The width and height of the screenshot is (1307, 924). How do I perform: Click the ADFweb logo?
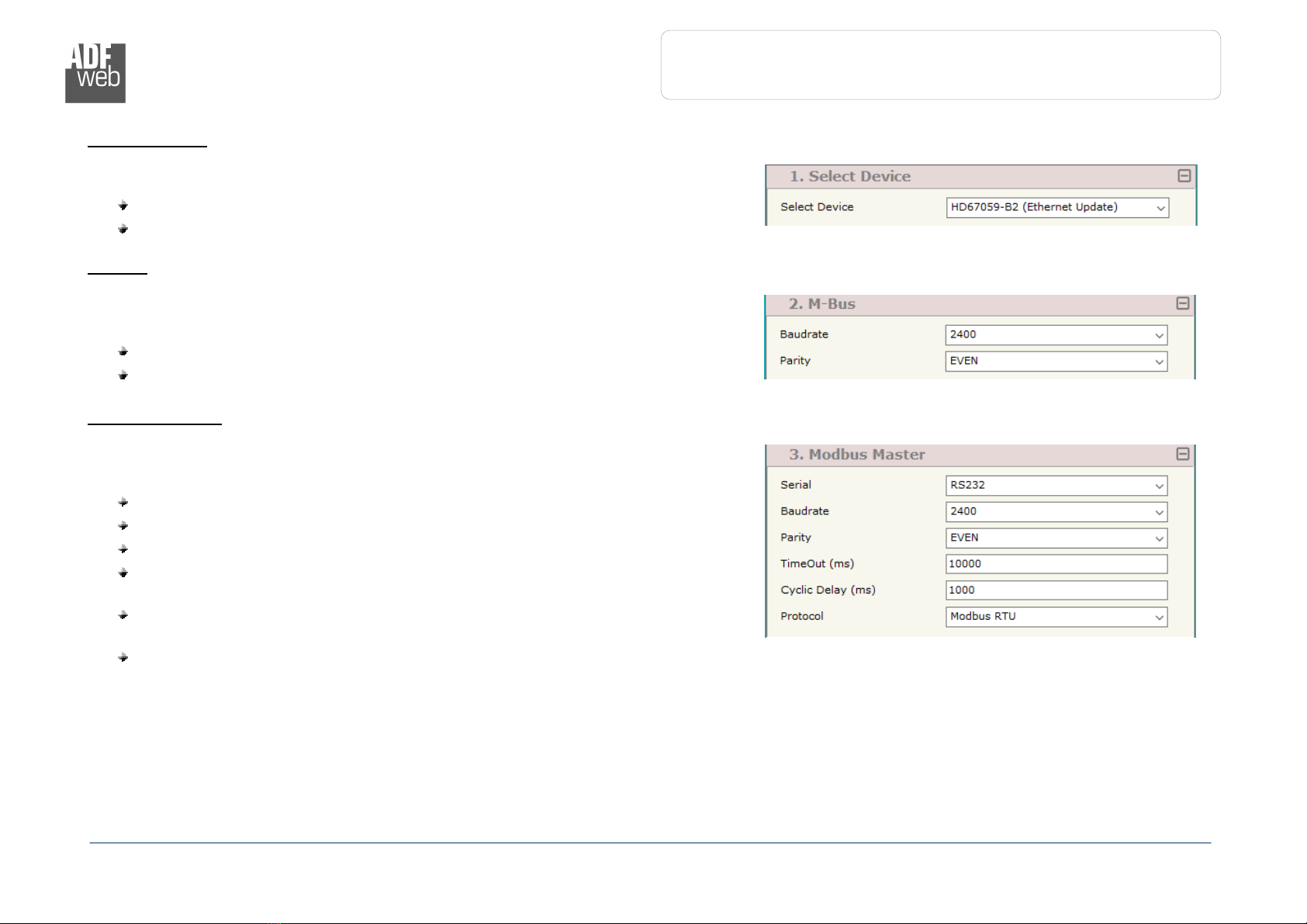95,73
